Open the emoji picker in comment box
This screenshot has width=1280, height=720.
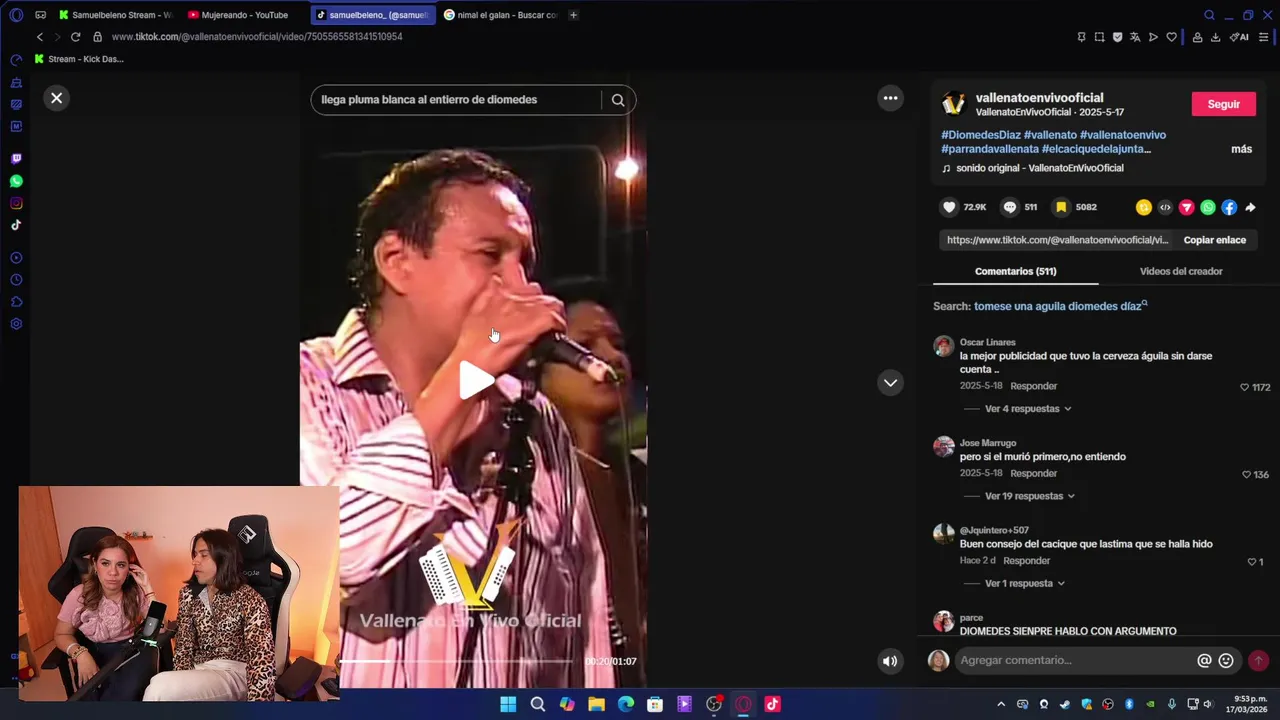(1226, 661)
